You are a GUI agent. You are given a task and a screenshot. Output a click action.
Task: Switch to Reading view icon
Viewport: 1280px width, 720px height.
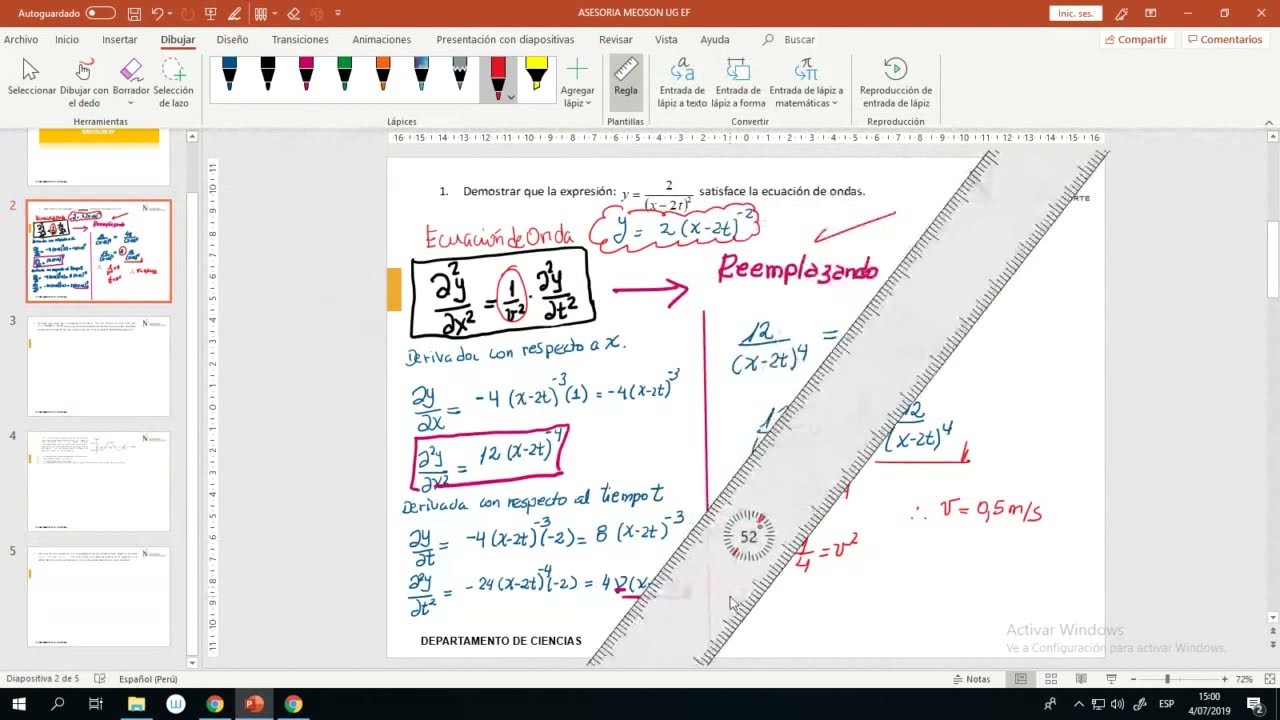coord(1081,679)
